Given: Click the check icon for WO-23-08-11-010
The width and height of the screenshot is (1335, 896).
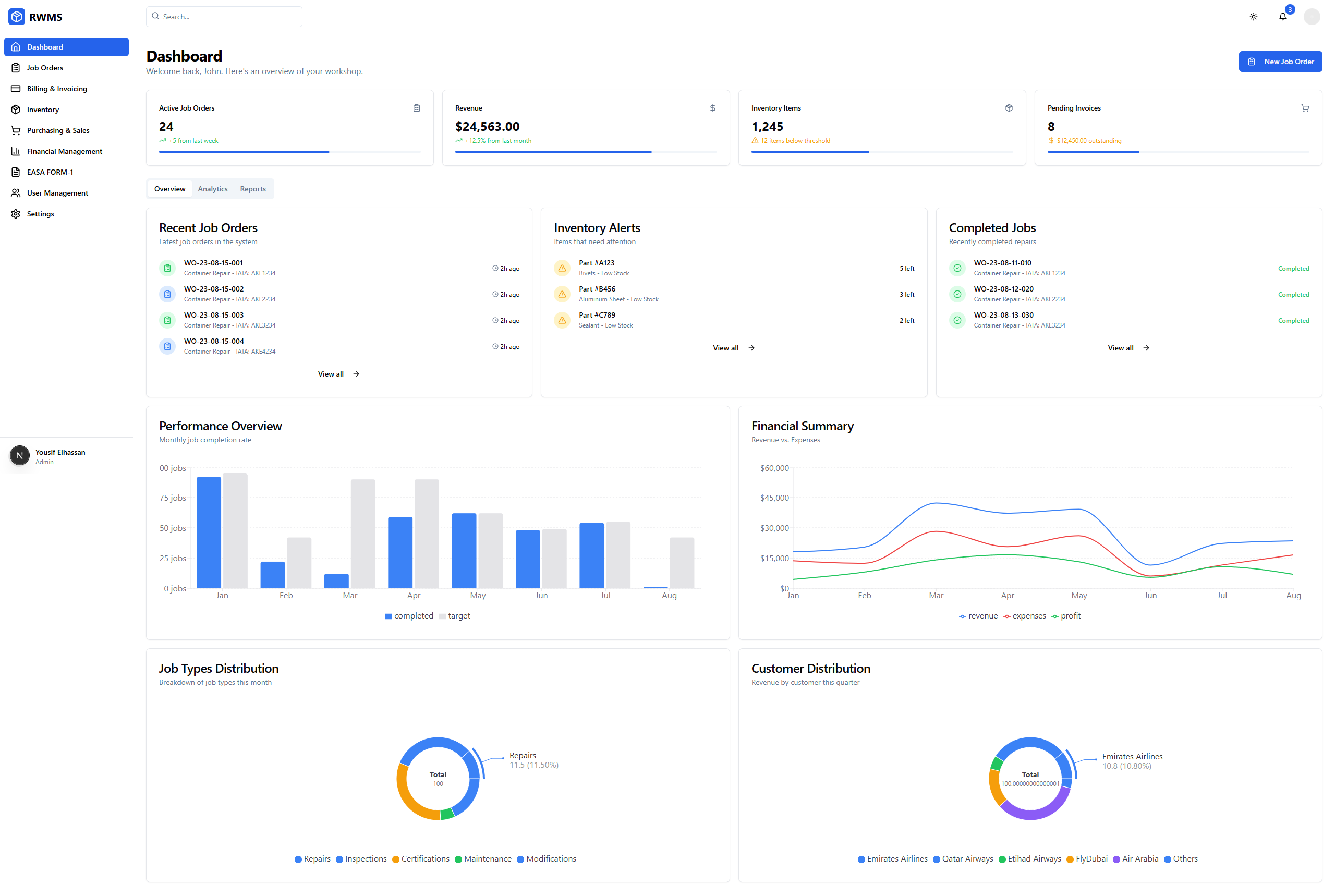Looking at the screenshot, I should coord(957,268).
